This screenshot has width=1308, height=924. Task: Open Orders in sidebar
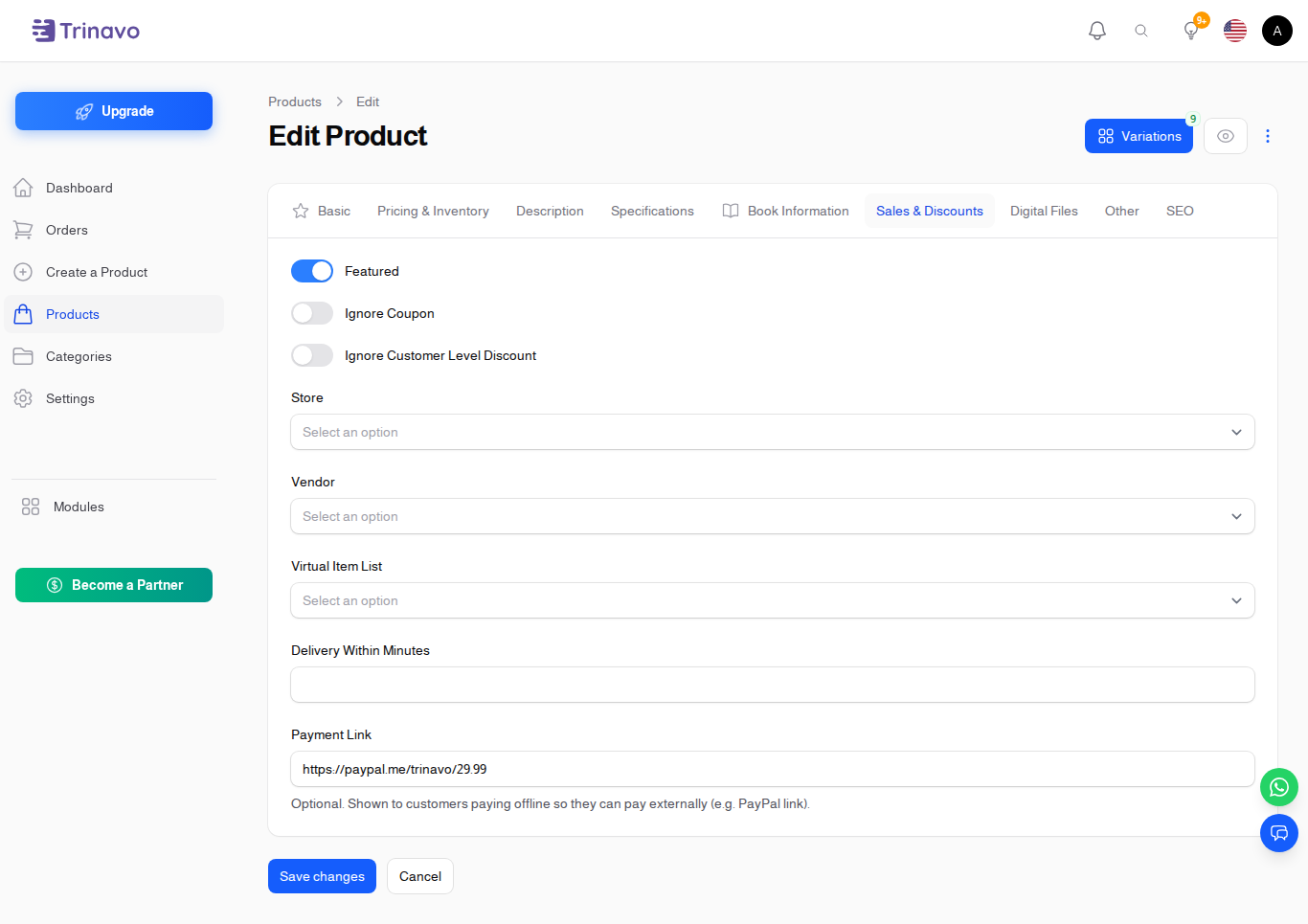(x=114, y=230)
